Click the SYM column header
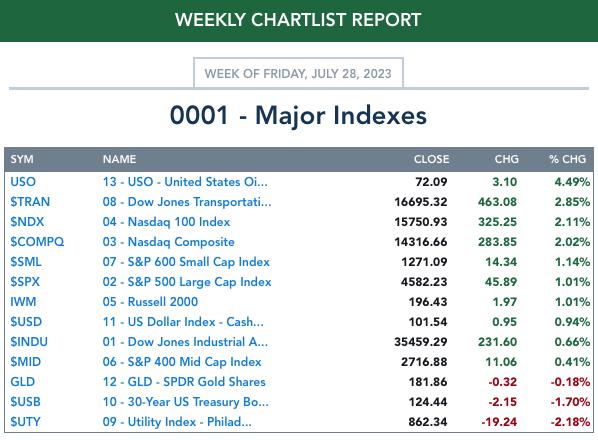598x440 pixels. pos(22,159)
